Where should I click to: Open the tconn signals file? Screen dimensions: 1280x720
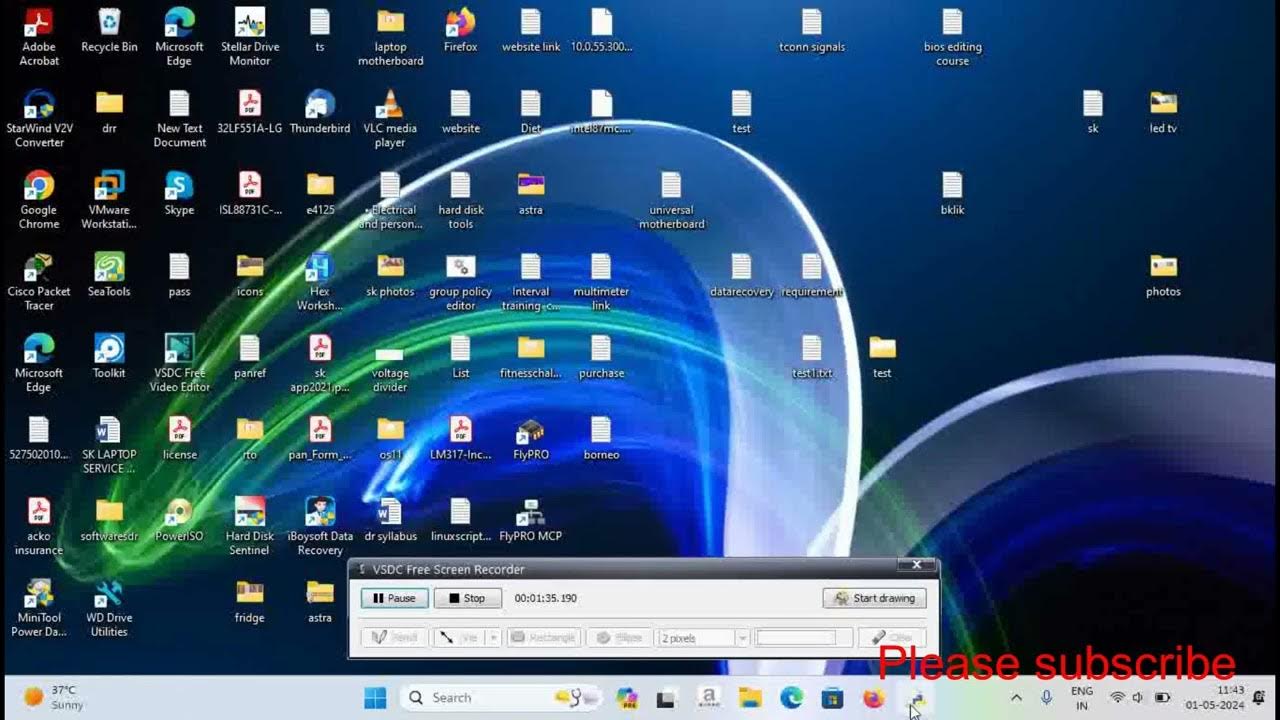812,30
